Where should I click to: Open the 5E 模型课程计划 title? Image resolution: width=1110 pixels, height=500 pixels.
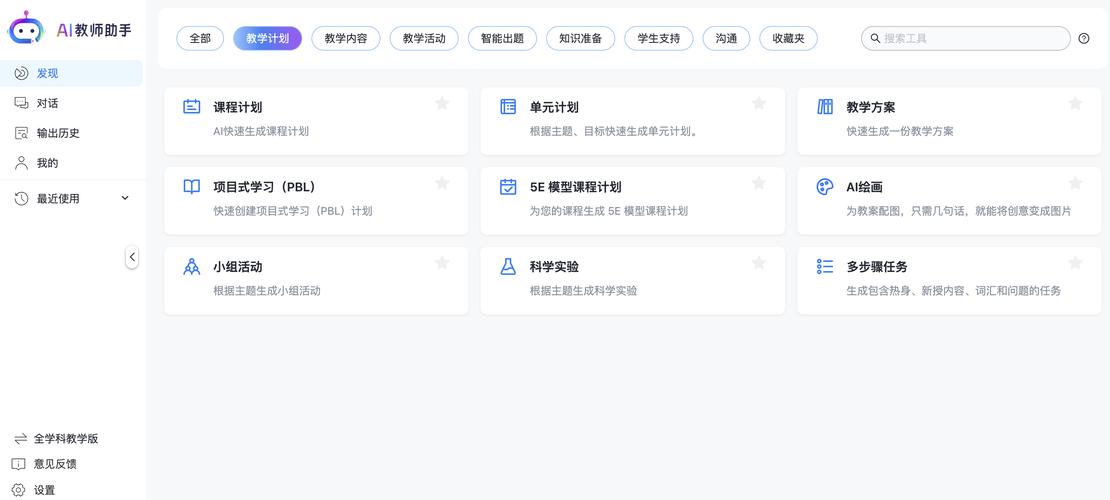(576, 188)
